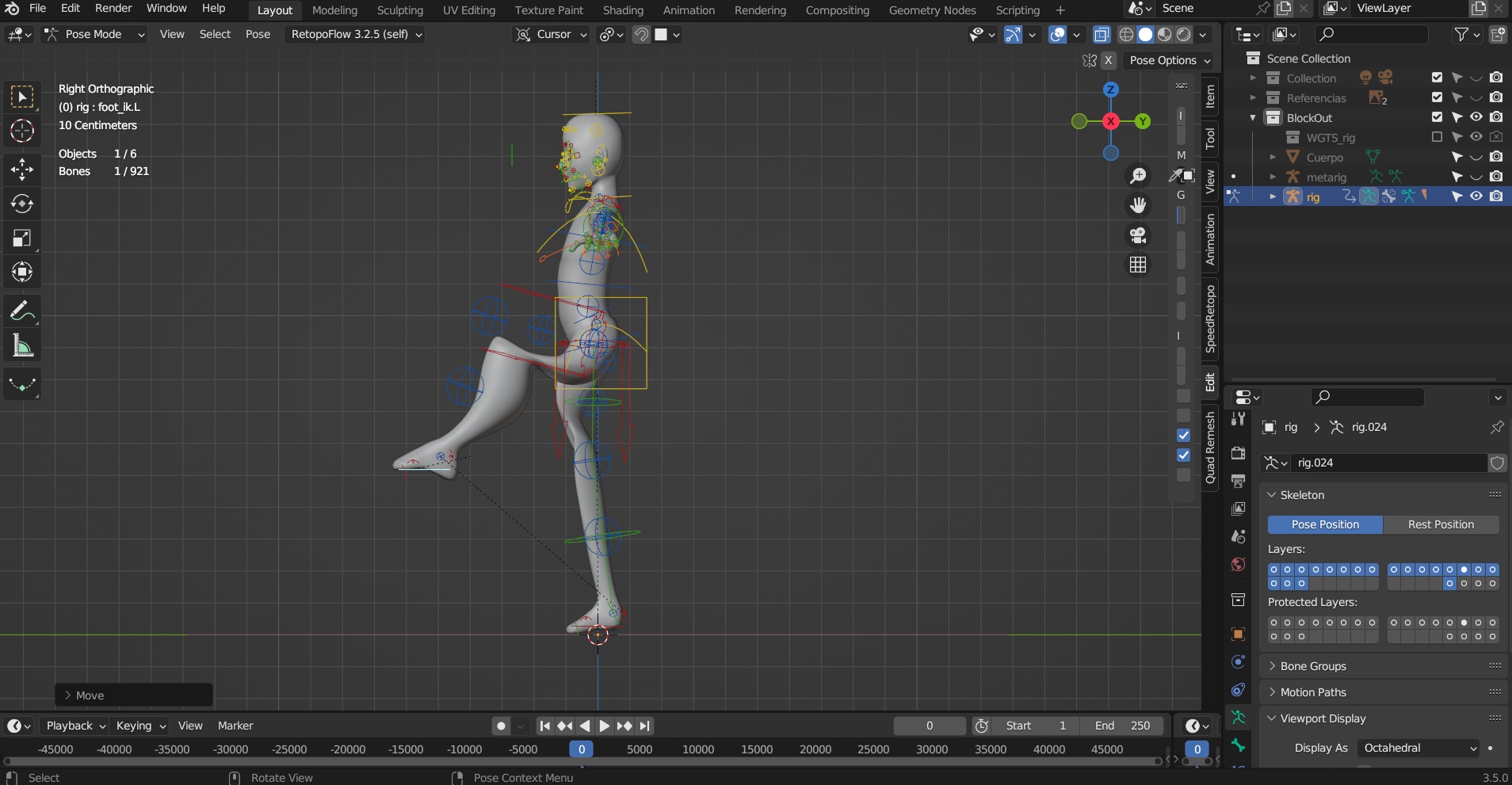
Task: Open the Pose menu in viewport header
Action: coord(258,34)
